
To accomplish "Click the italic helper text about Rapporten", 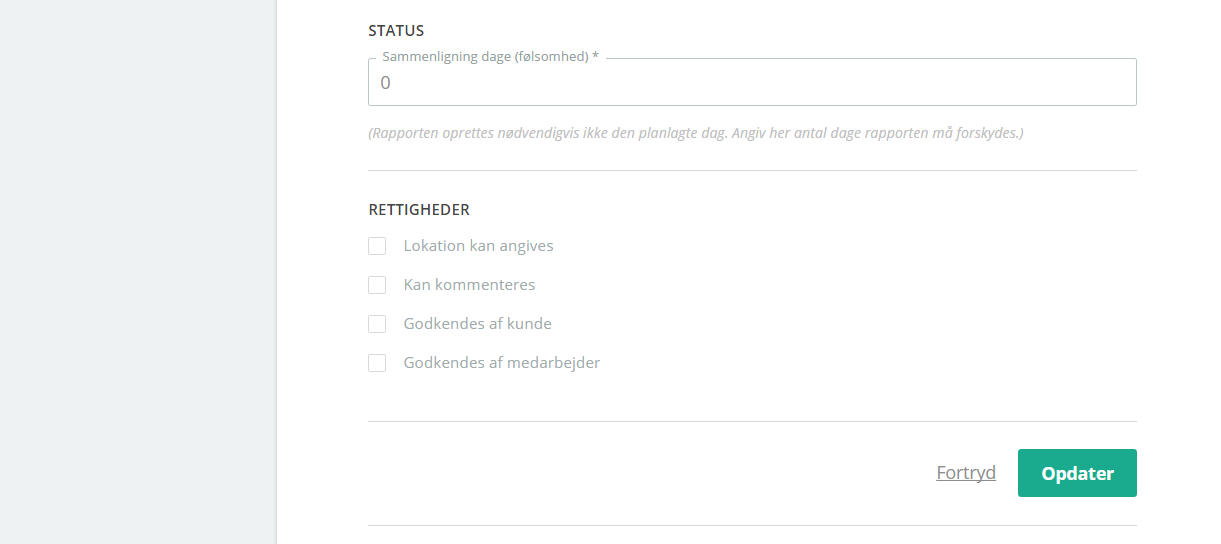I will 696,133.
